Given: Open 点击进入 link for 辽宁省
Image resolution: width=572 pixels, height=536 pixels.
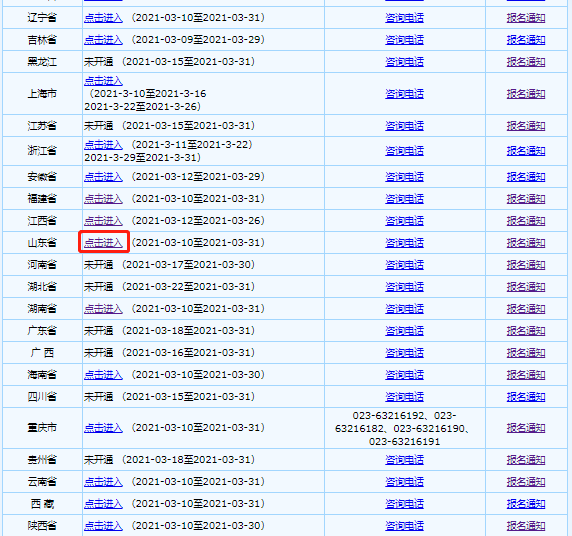Looking at the screenshot, I should coord(103,18).
